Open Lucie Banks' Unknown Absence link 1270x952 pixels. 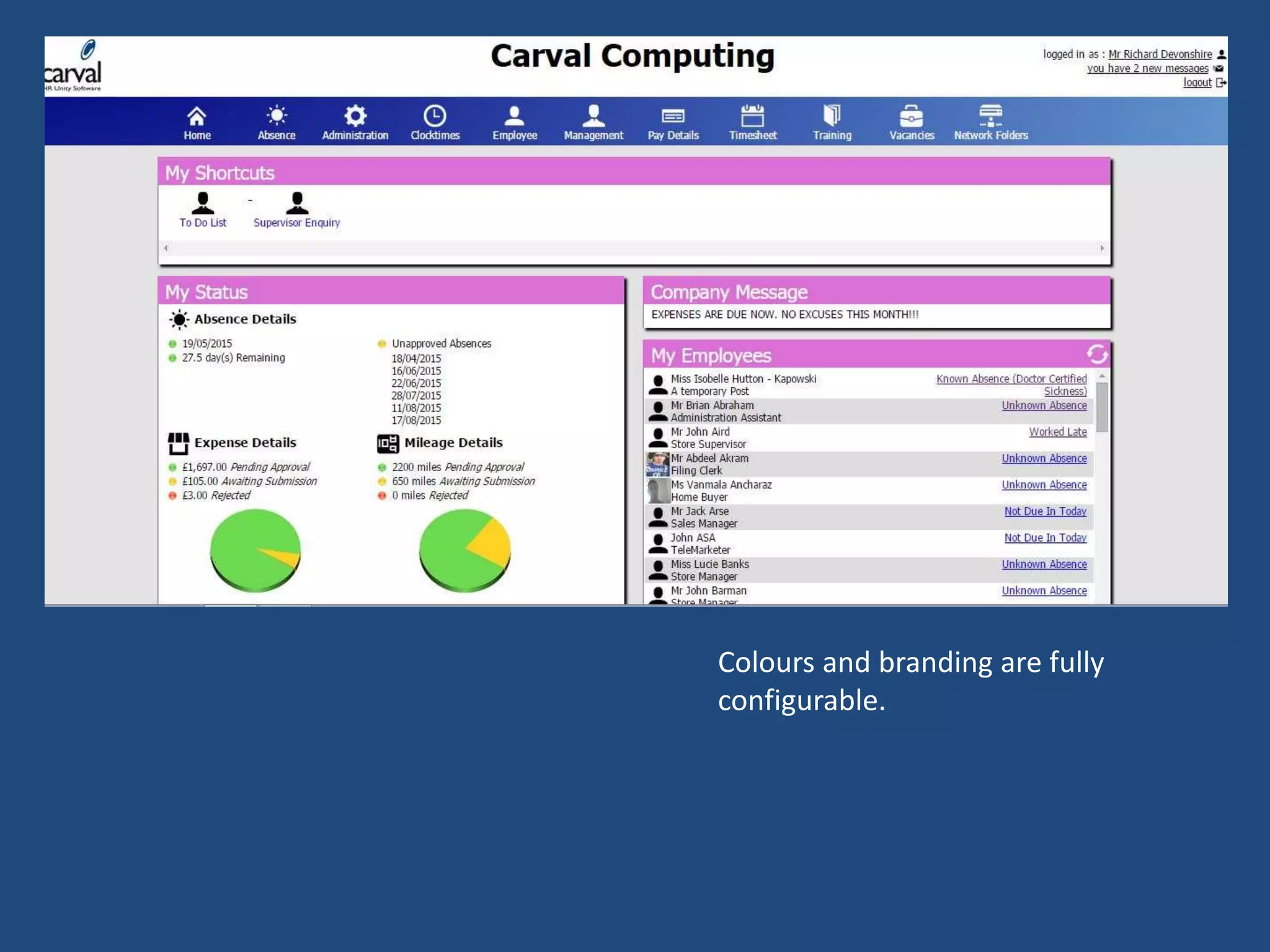pyautogui.click(x=1044, y=565)
